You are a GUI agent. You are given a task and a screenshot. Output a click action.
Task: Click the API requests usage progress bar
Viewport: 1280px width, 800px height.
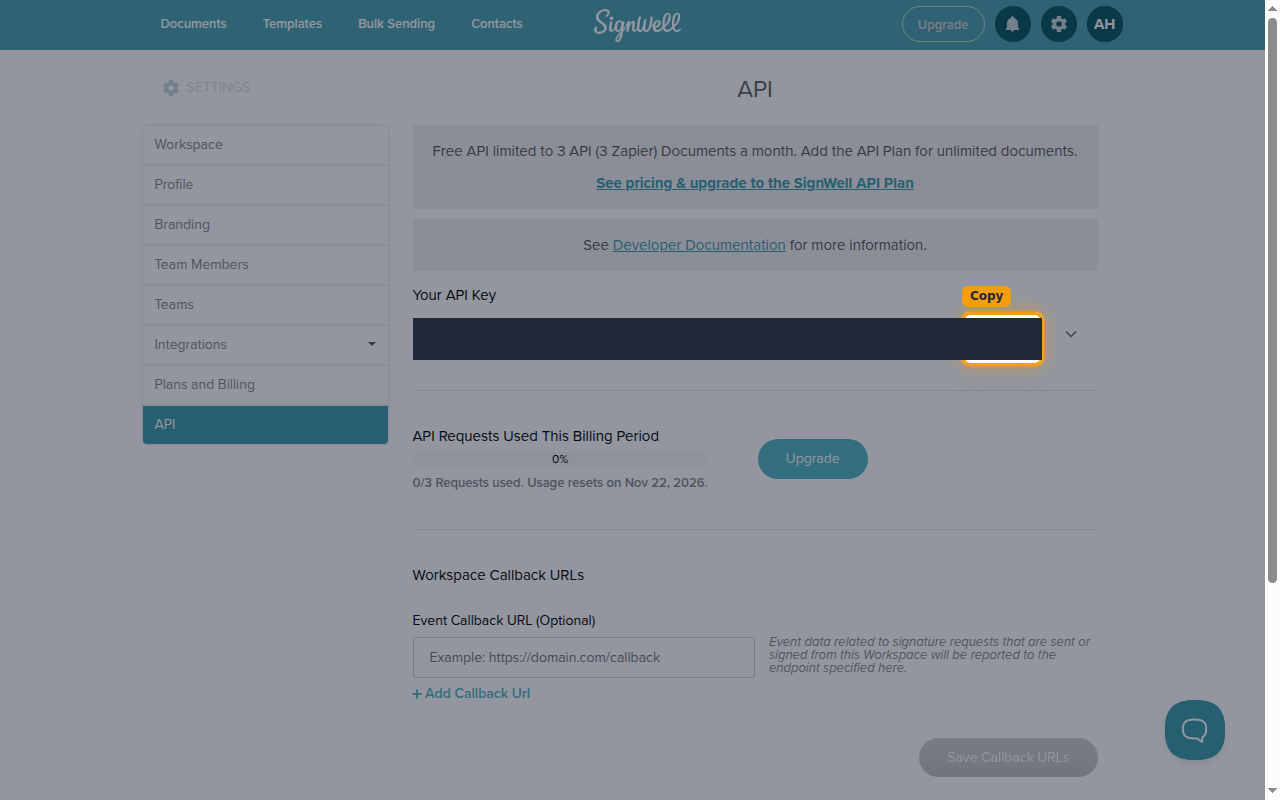(560, 459)
